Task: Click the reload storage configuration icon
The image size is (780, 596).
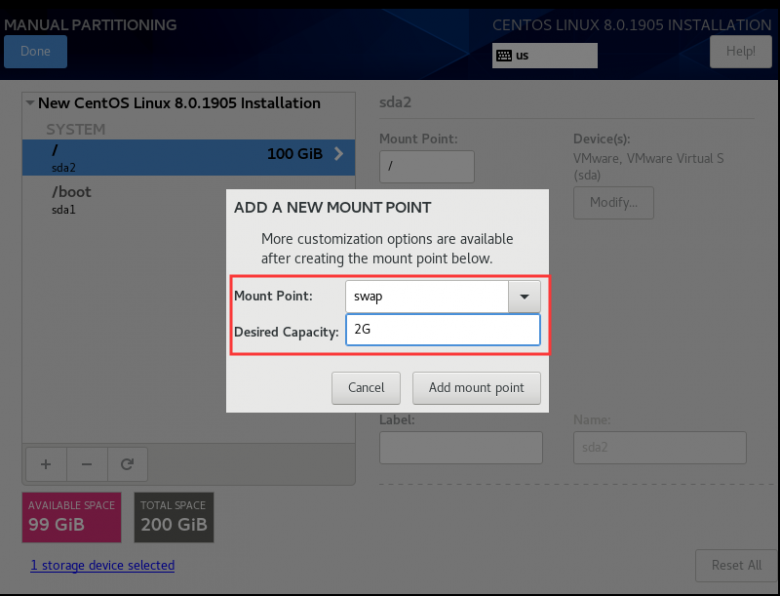Action: [127, 464]
